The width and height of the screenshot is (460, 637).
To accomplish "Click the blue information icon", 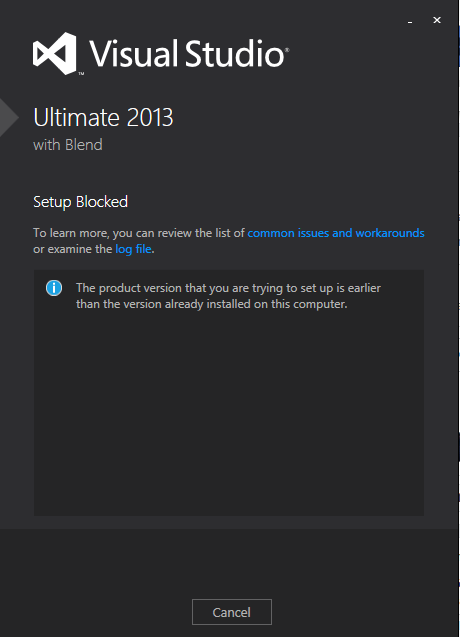I will click(x=54, y=288).
